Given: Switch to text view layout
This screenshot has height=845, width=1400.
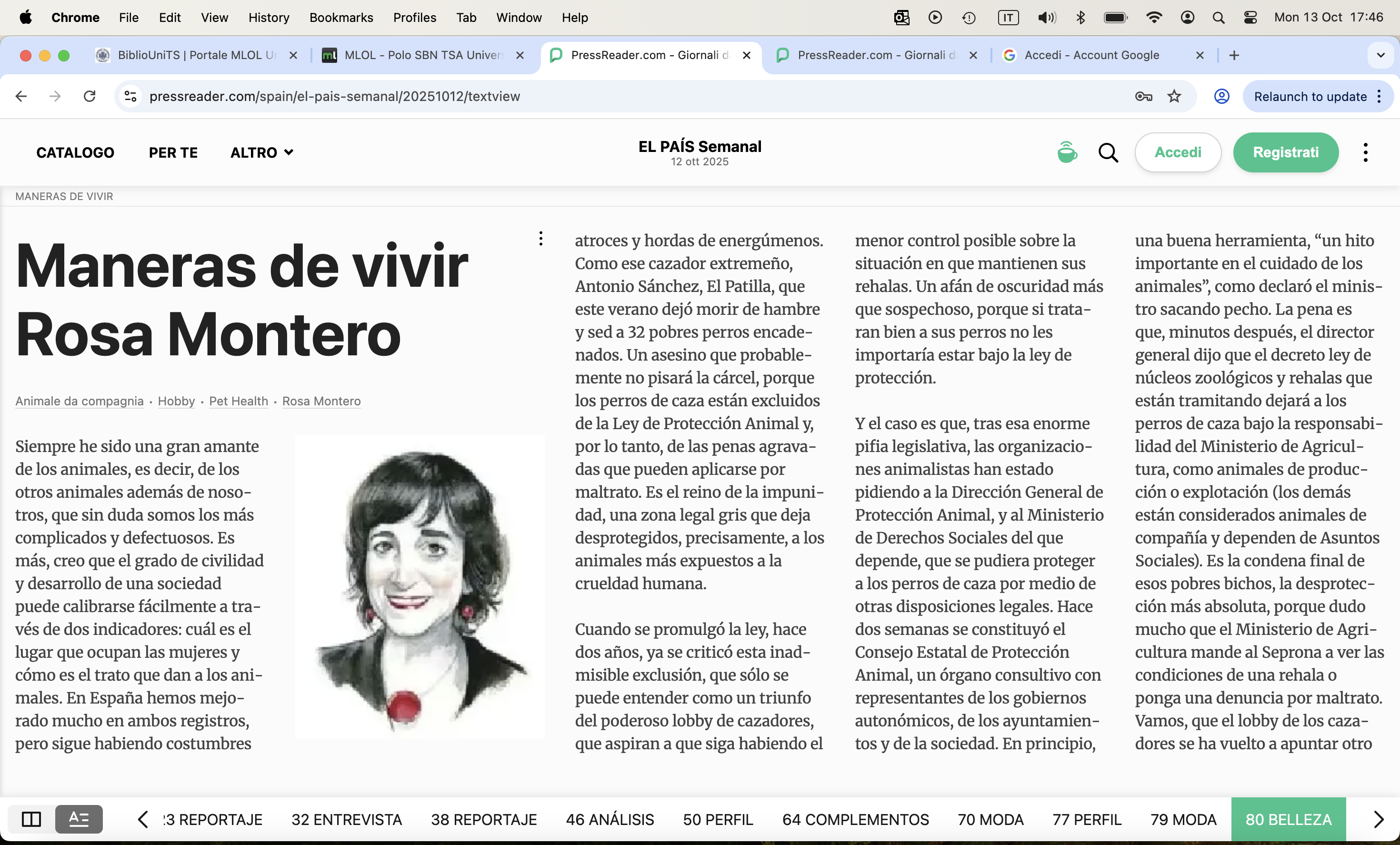Looking at the screenshot, I should 79,819.
